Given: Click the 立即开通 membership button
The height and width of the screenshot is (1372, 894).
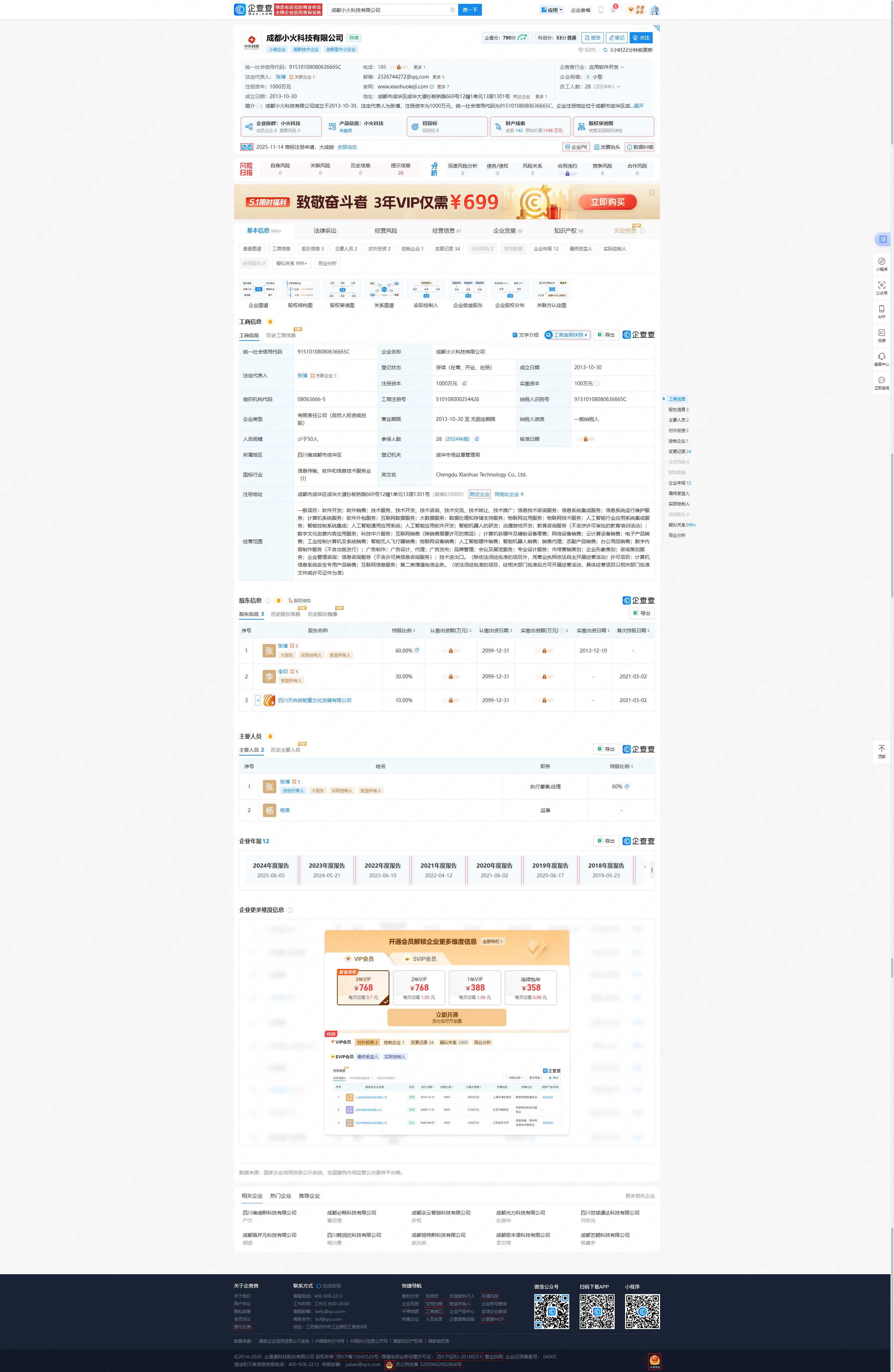Looking at the screenshot, I should (447, 1017).
